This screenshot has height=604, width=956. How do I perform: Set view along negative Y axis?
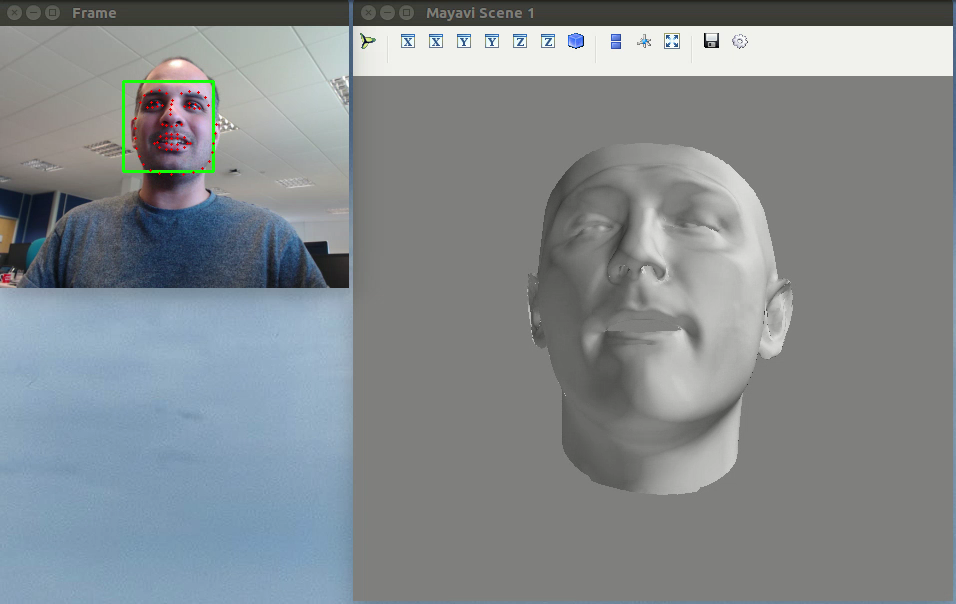[x=492, y=41]
